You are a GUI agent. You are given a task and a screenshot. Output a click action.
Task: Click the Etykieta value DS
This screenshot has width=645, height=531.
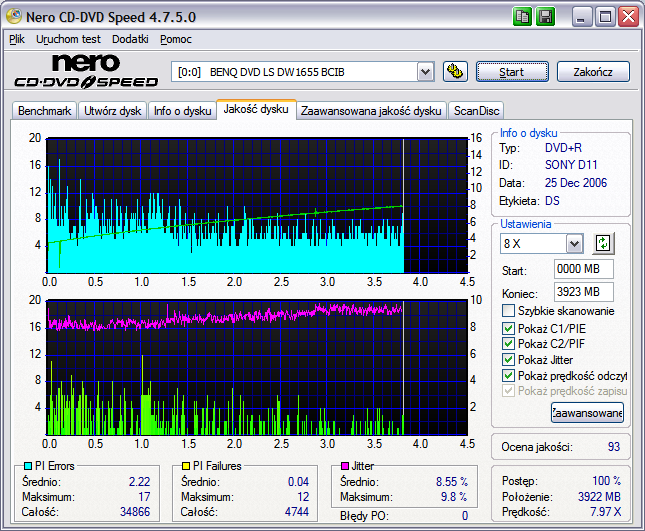point(552,201)
